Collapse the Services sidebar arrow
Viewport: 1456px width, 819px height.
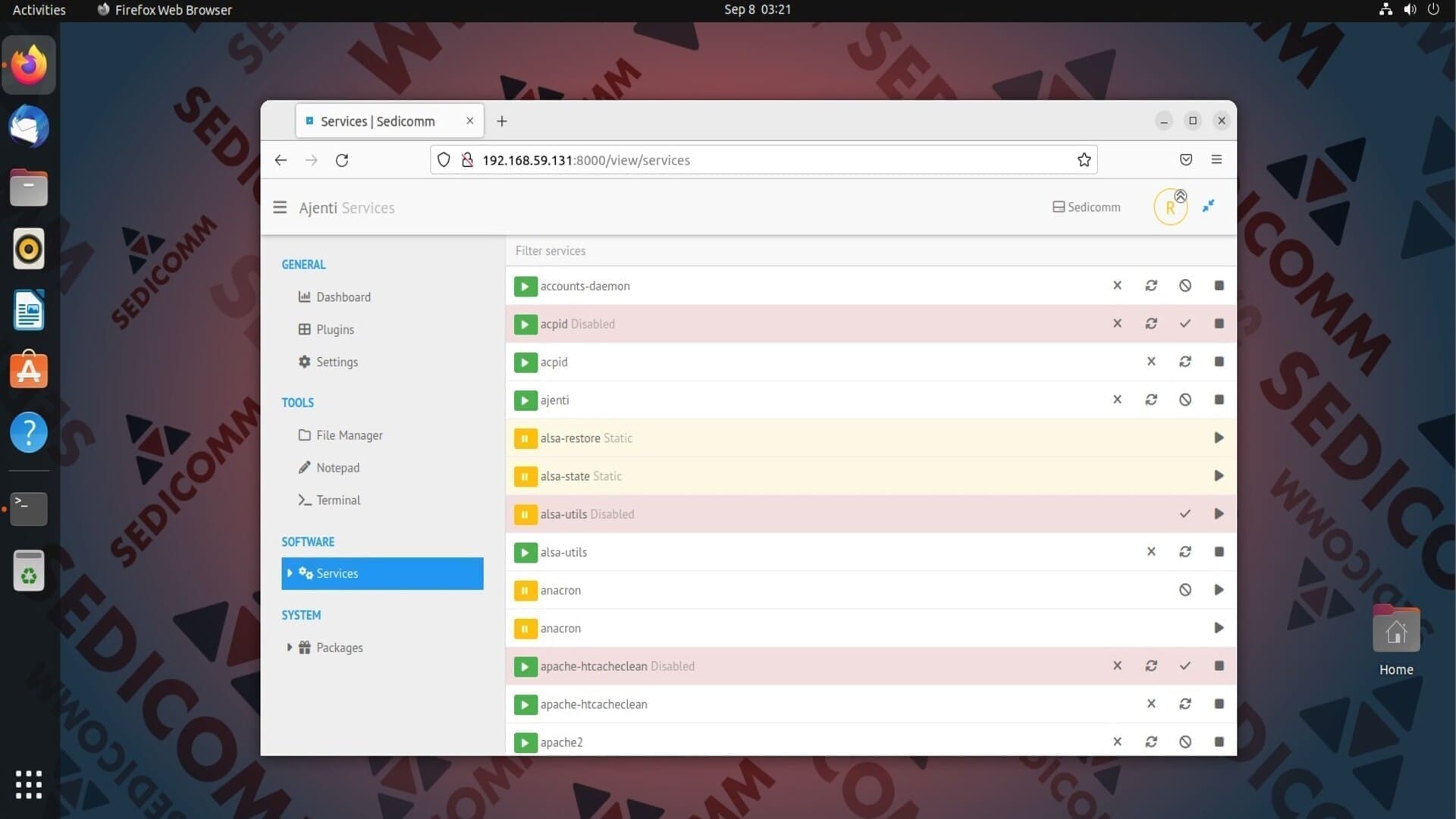[290, 573]
